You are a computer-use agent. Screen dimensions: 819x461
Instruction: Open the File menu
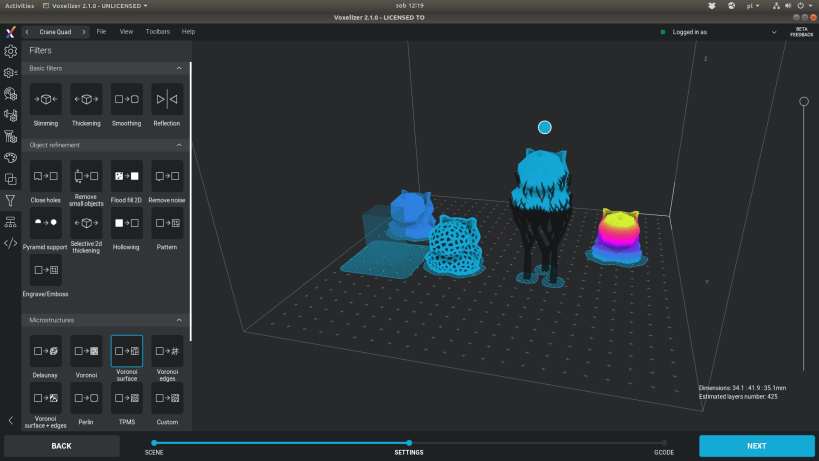101,32
